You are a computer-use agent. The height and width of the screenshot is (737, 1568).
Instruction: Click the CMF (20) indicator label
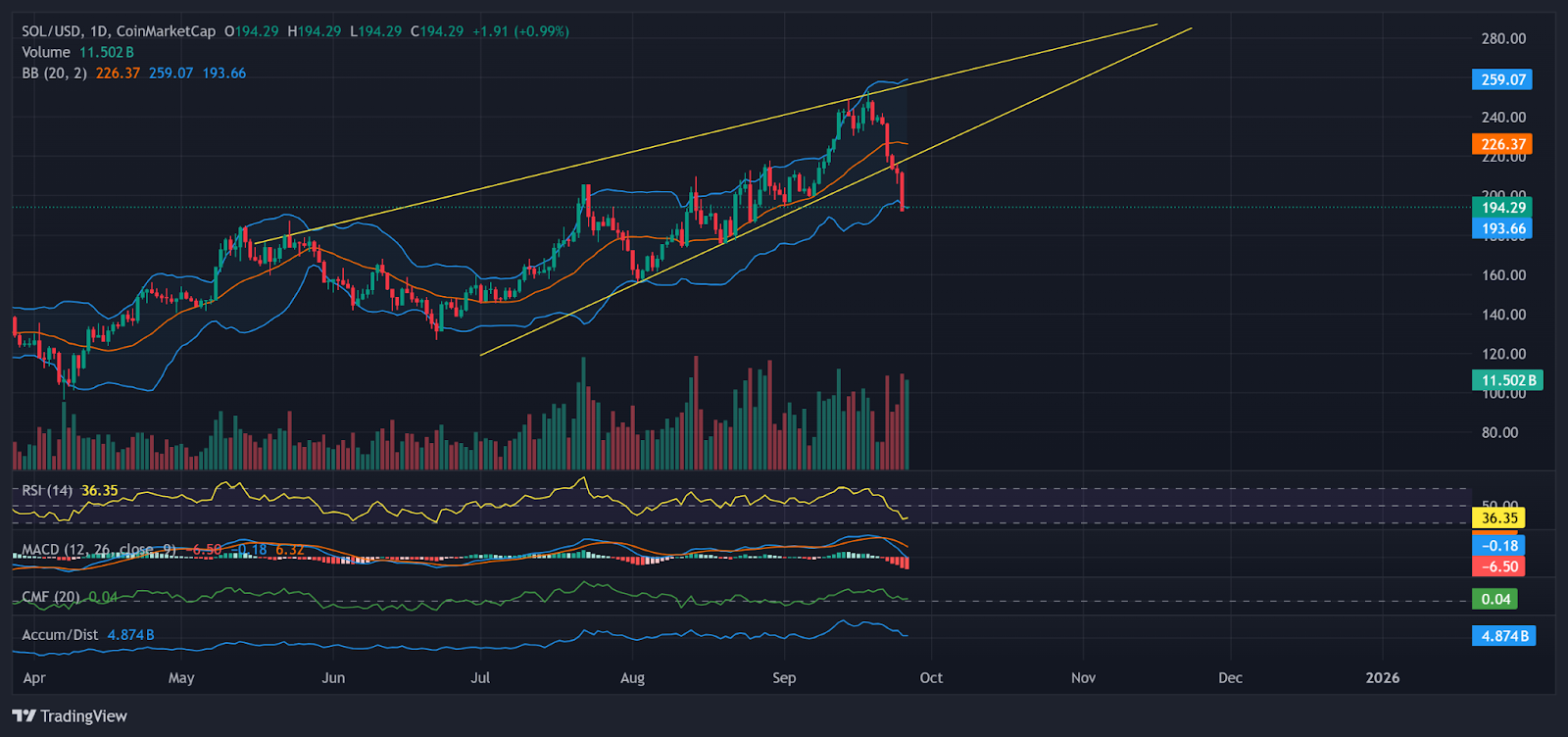[x=51, y=597]
